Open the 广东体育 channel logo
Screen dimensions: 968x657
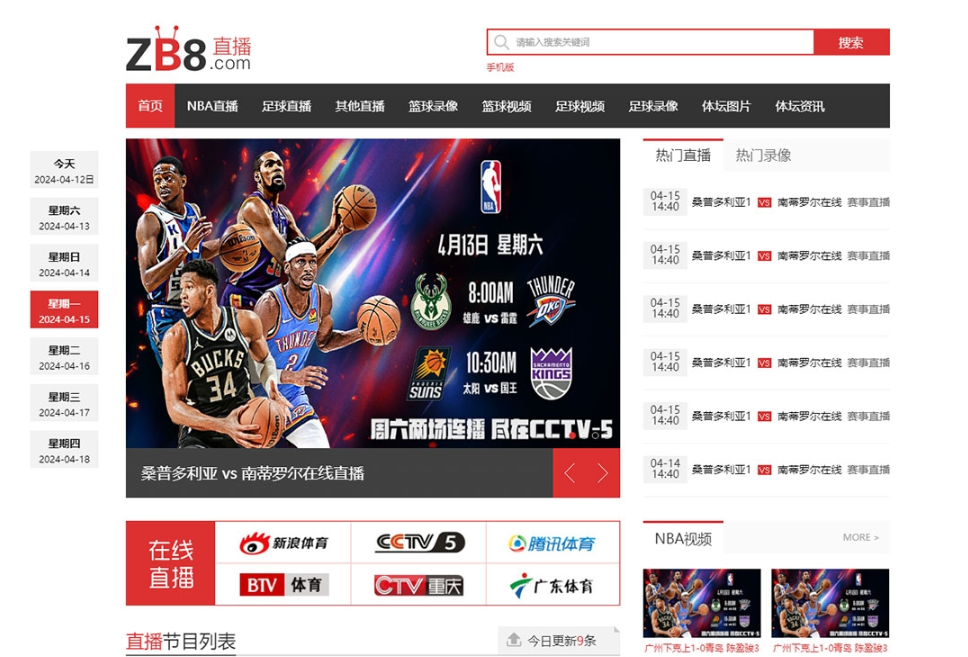[x=551, y=585]
